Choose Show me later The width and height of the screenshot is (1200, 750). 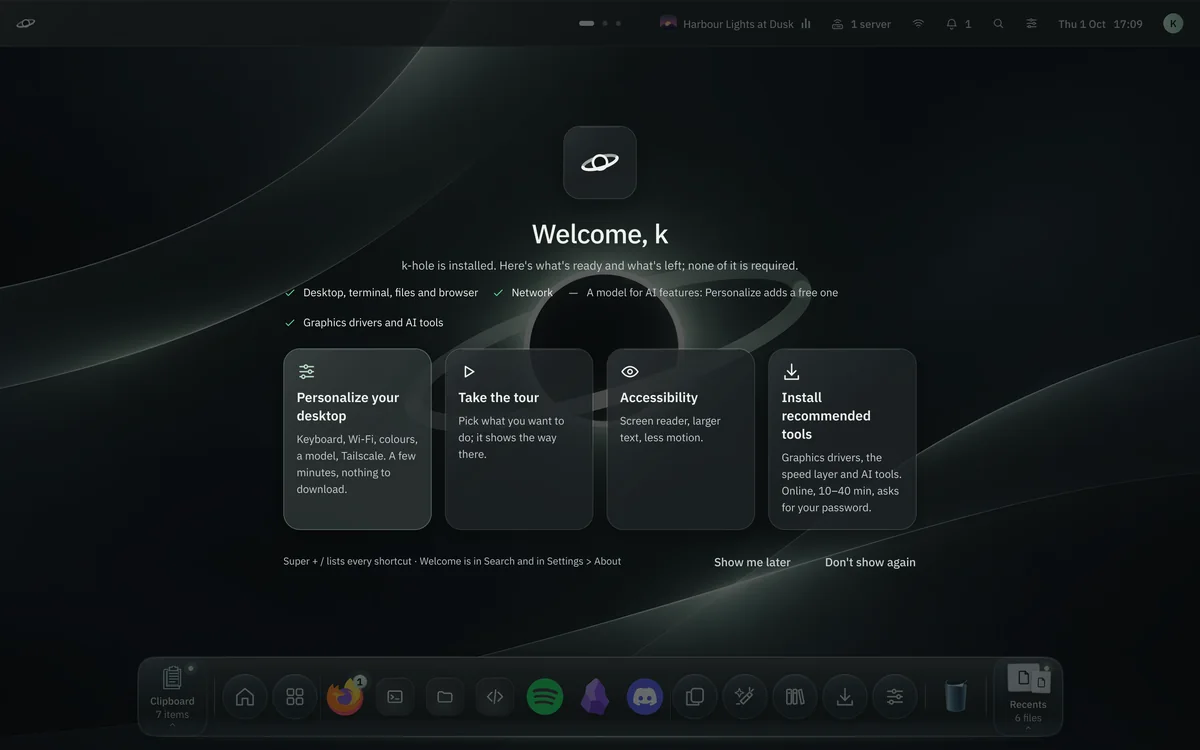752,562
